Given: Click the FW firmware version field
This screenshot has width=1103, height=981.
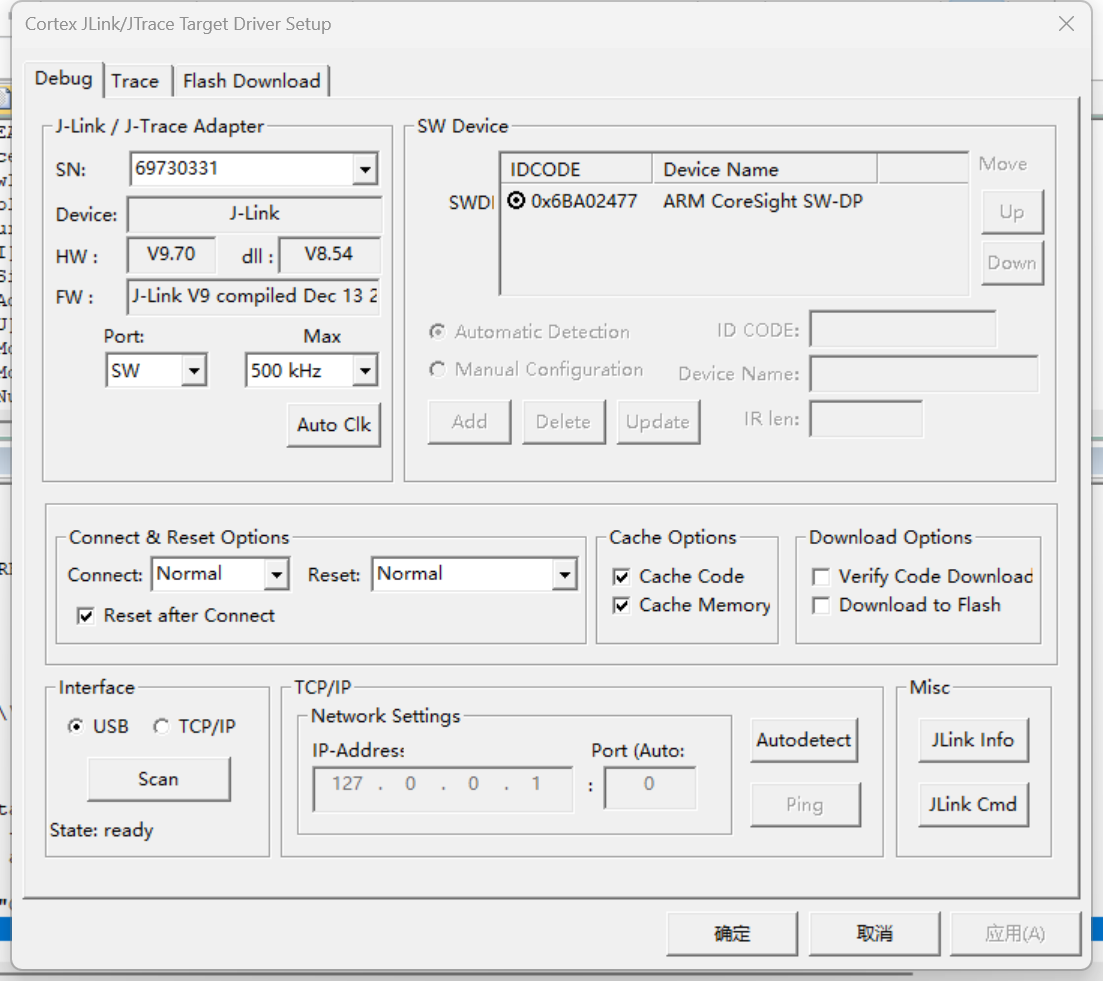Looking at the screenshot, I should pos(255,296).
